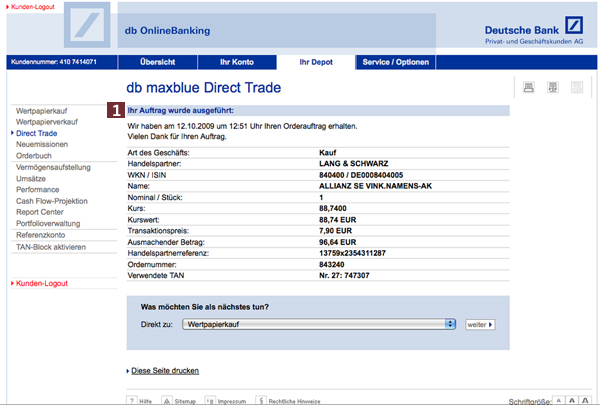Open the Ihr Konto tab
600x405 pixels.
pos(238,62)
